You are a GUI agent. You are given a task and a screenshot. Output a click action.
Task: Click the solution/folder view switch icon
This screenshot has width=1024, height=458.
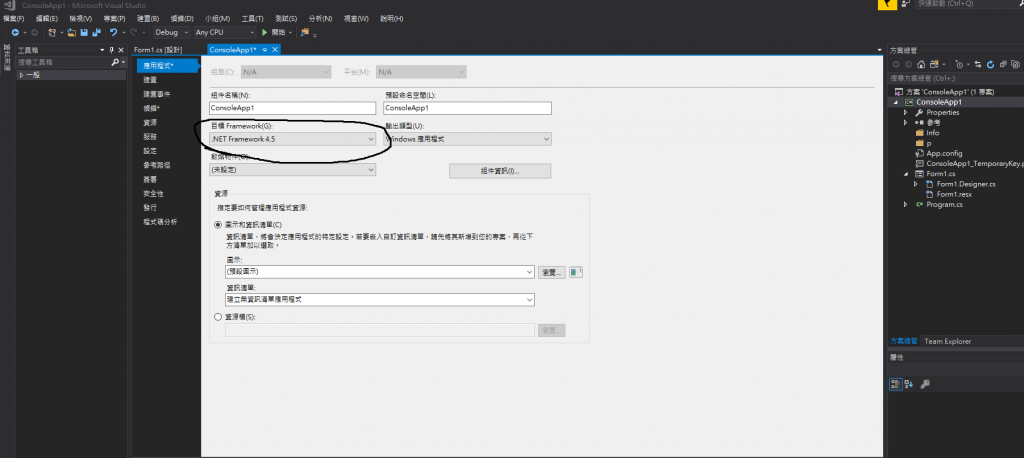pos(934,64)
